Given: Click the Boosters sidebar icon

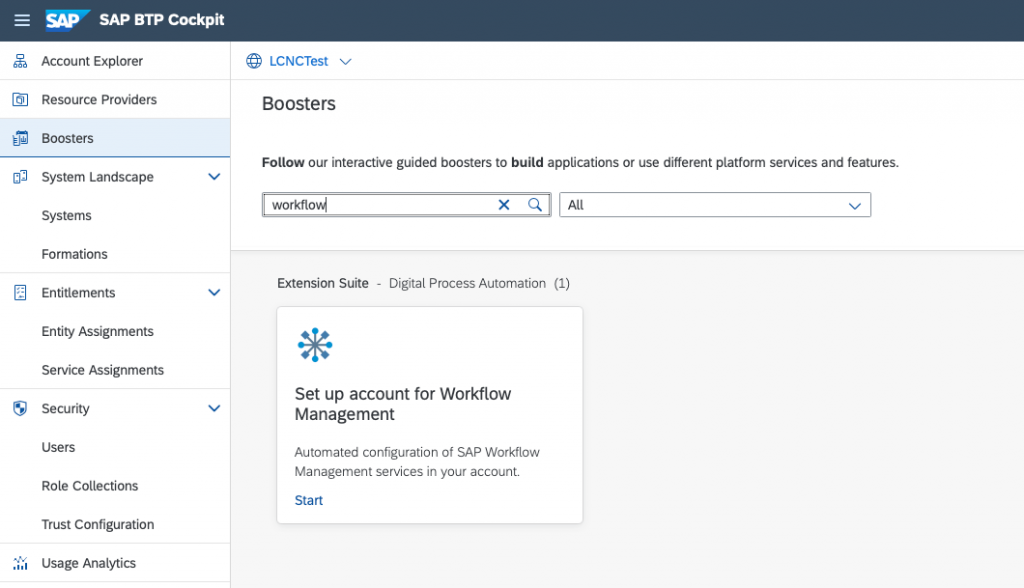Looking at the screenshot, I should click(x=20, y=138).
